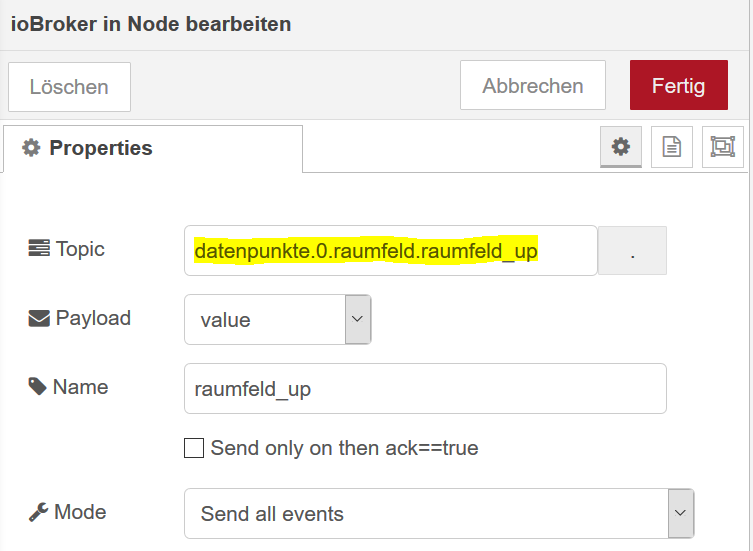
Task: Open node appearance settings icon
Action: click(722, 147)
